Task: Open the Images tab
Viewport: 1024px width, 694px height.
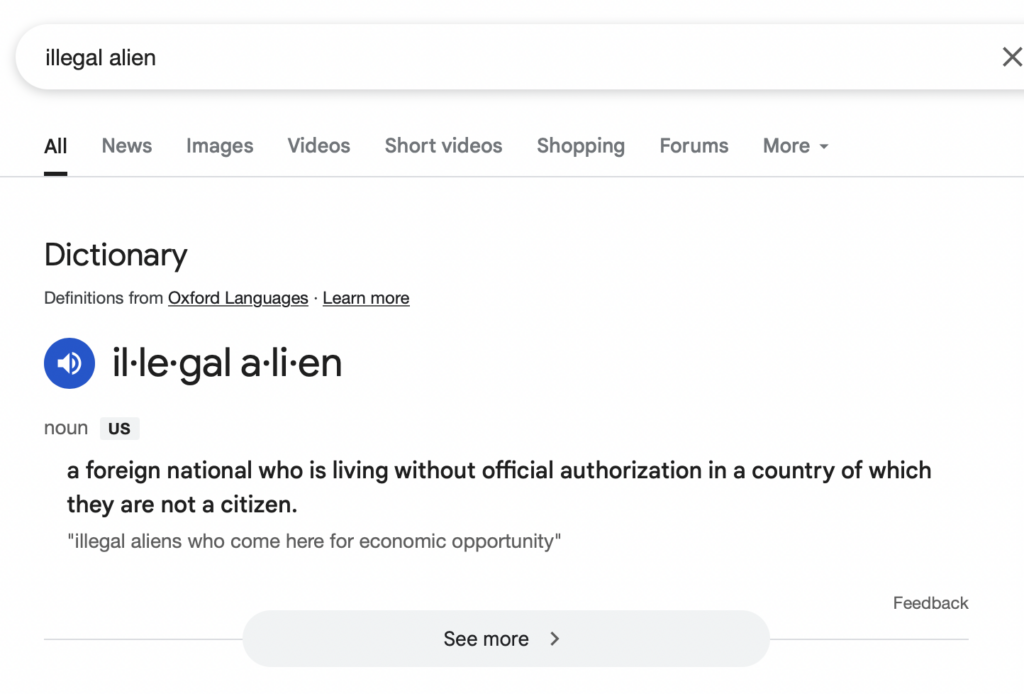Action: pos(219,146)
